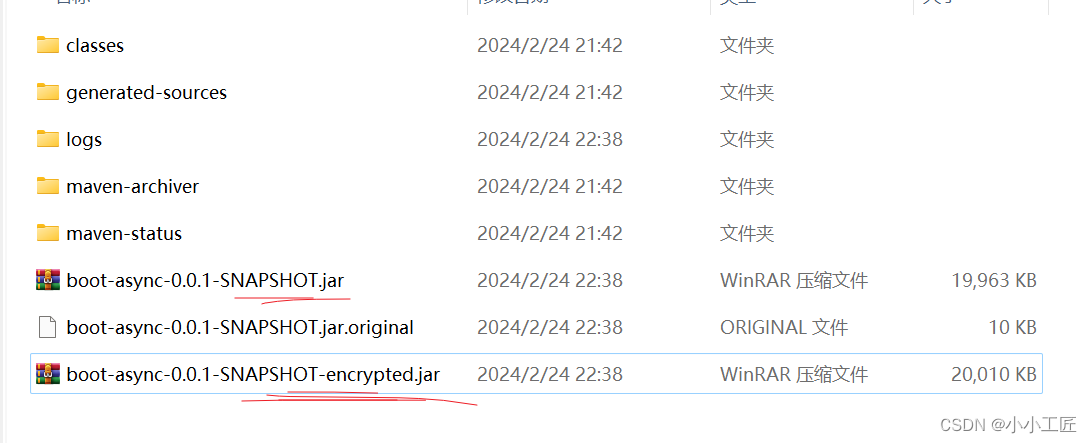Click logs folder date 2024/2/24 22:38
Screen dimensions: 1092x443
click(x=549, y=139)
